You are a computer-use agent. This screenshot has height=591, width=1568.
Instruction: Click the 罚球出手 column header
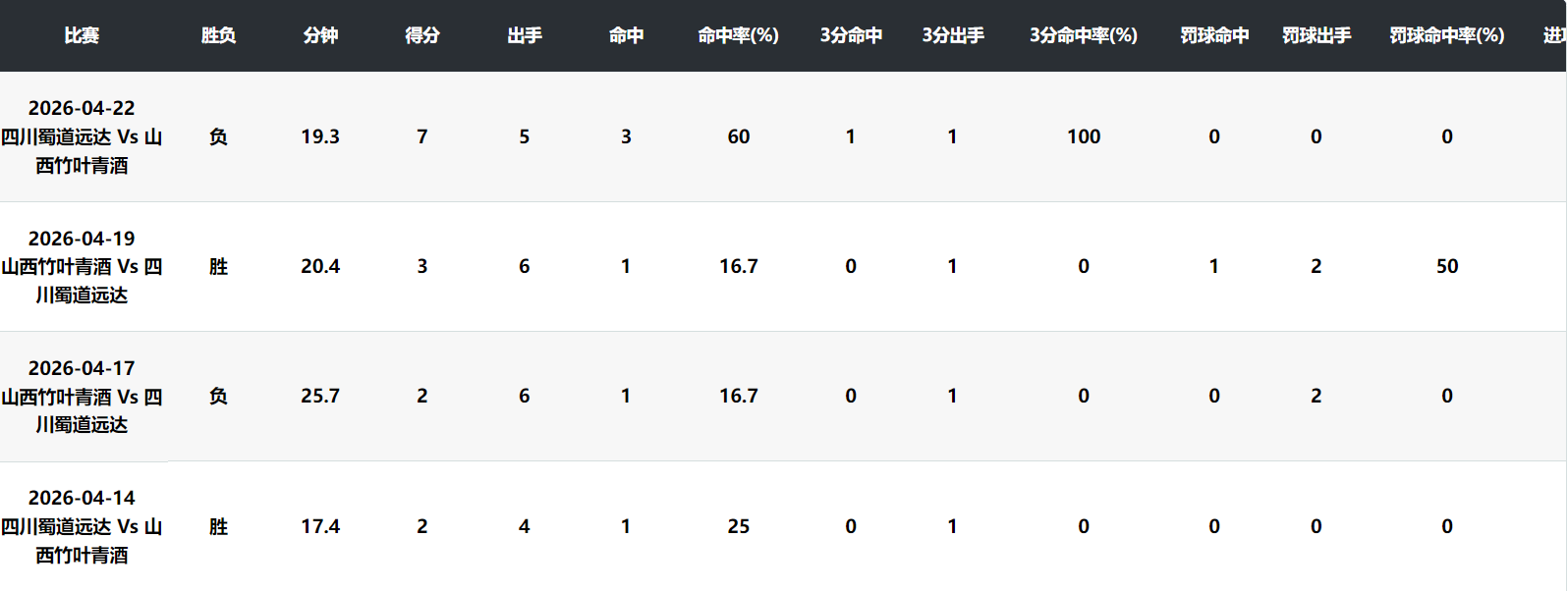tap(1316, 35)
